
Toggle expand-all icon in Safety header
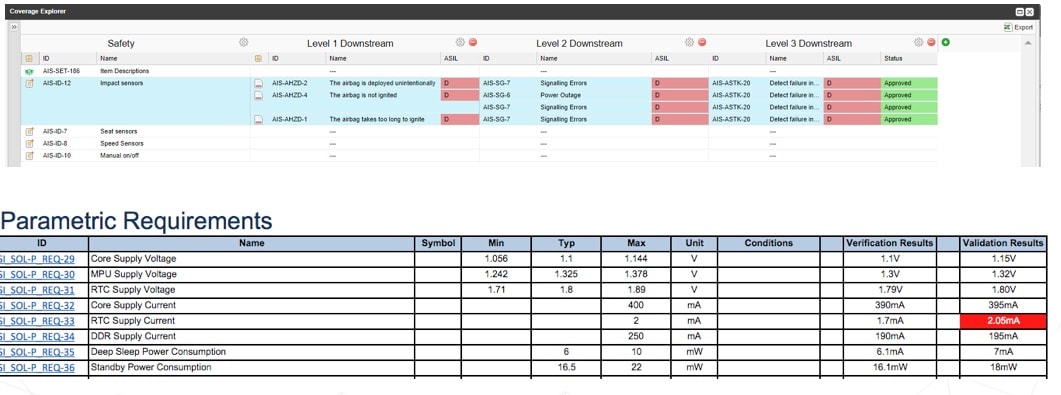pyautogui.click(x=29, y=59)
